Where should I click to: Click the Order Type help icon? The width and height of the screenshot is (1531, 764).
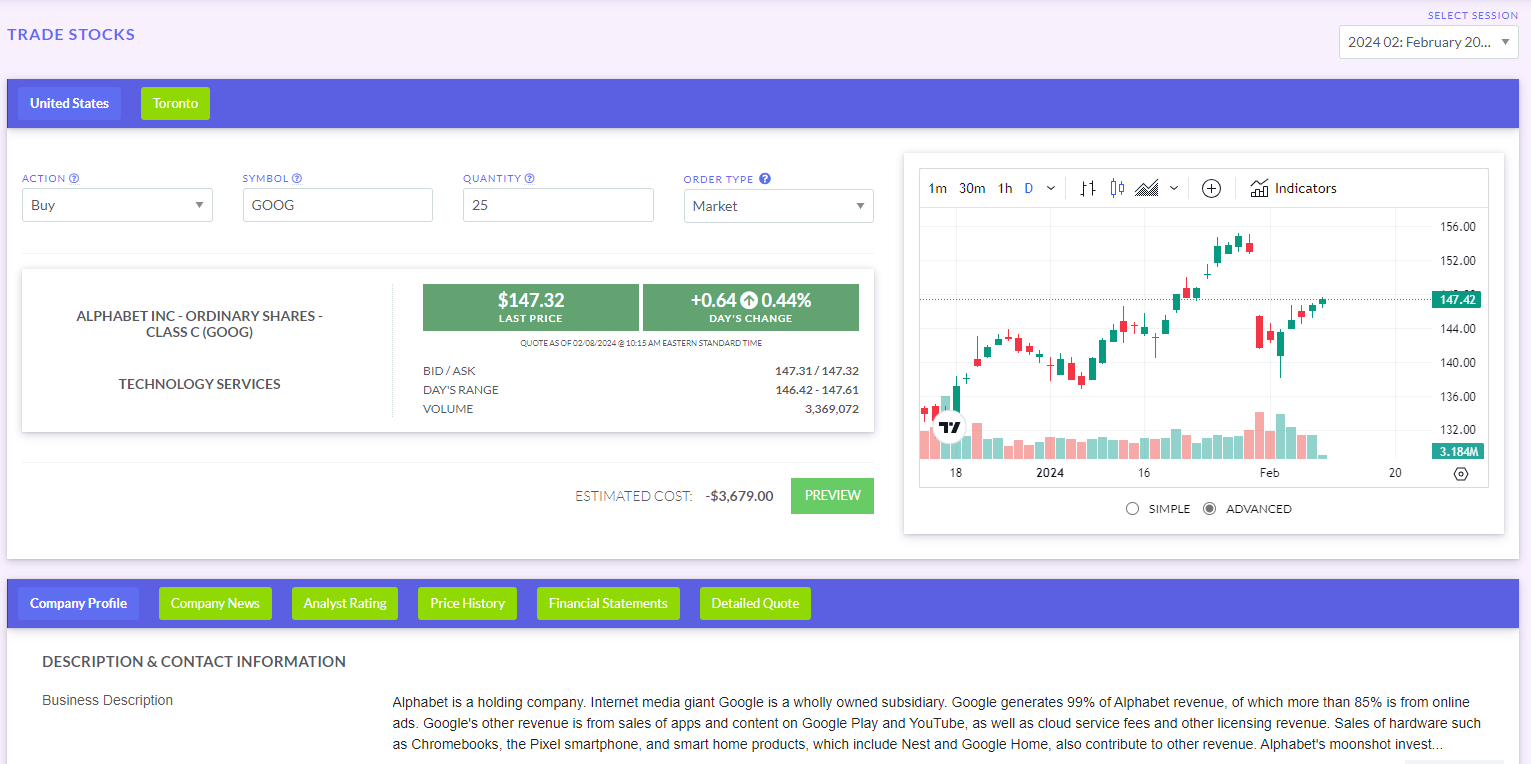(x=765, y=179)
